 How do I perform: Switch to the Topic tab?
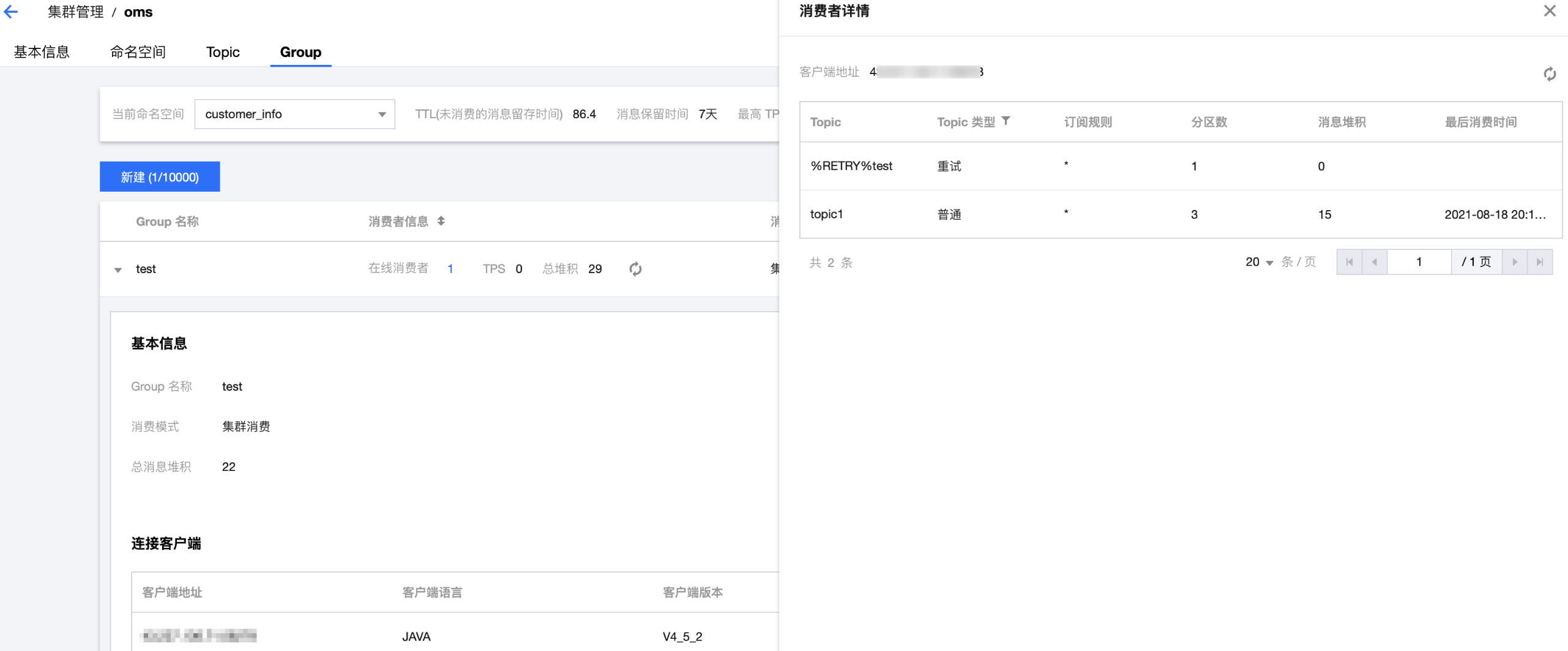(x=223, y=52)
